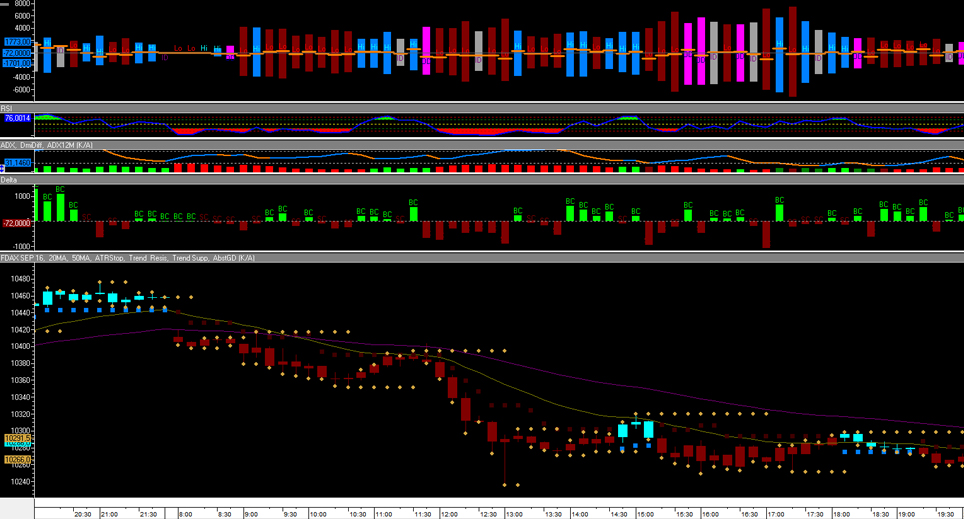
Task: Click the 15:00 time axis label
Action: click(645, 513)
